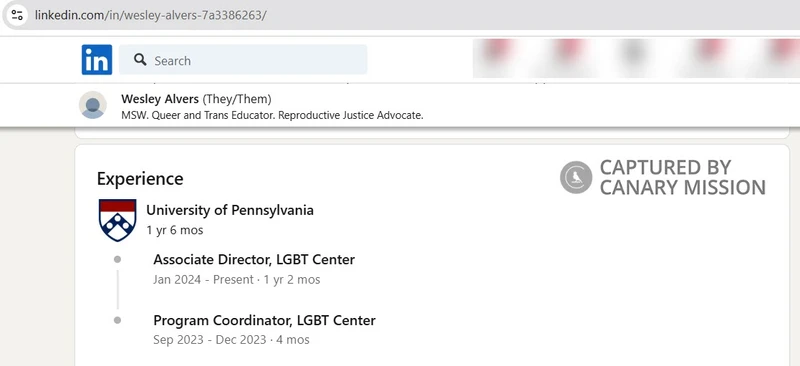This screenshot has width=800, height=366.
Task: Focus the LinkedIn Search field
Action: pyautogui.click(x=243, y=60)
